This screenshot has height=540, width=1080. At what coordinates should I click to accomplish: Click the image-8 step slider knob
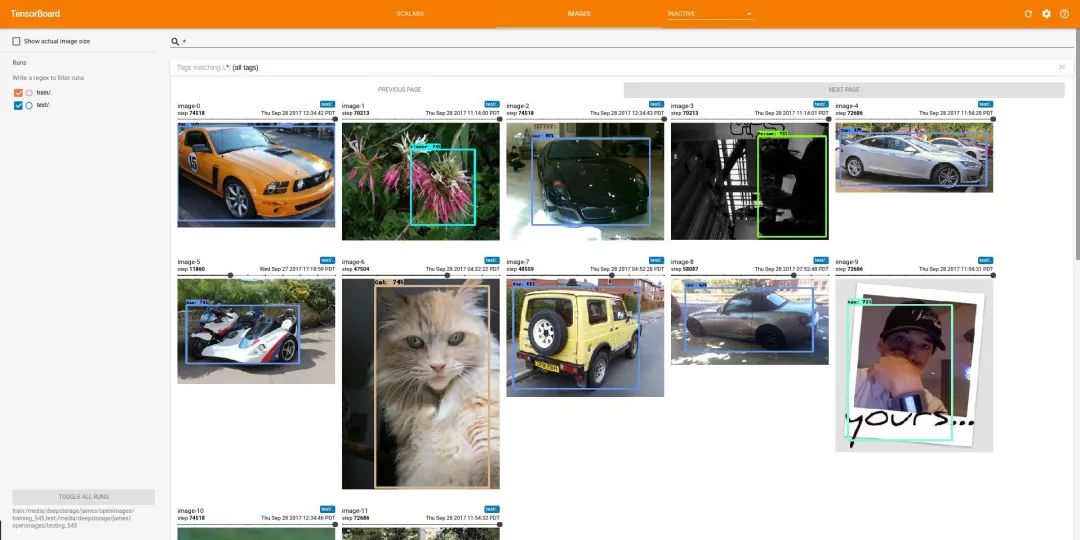coord(793,275)
